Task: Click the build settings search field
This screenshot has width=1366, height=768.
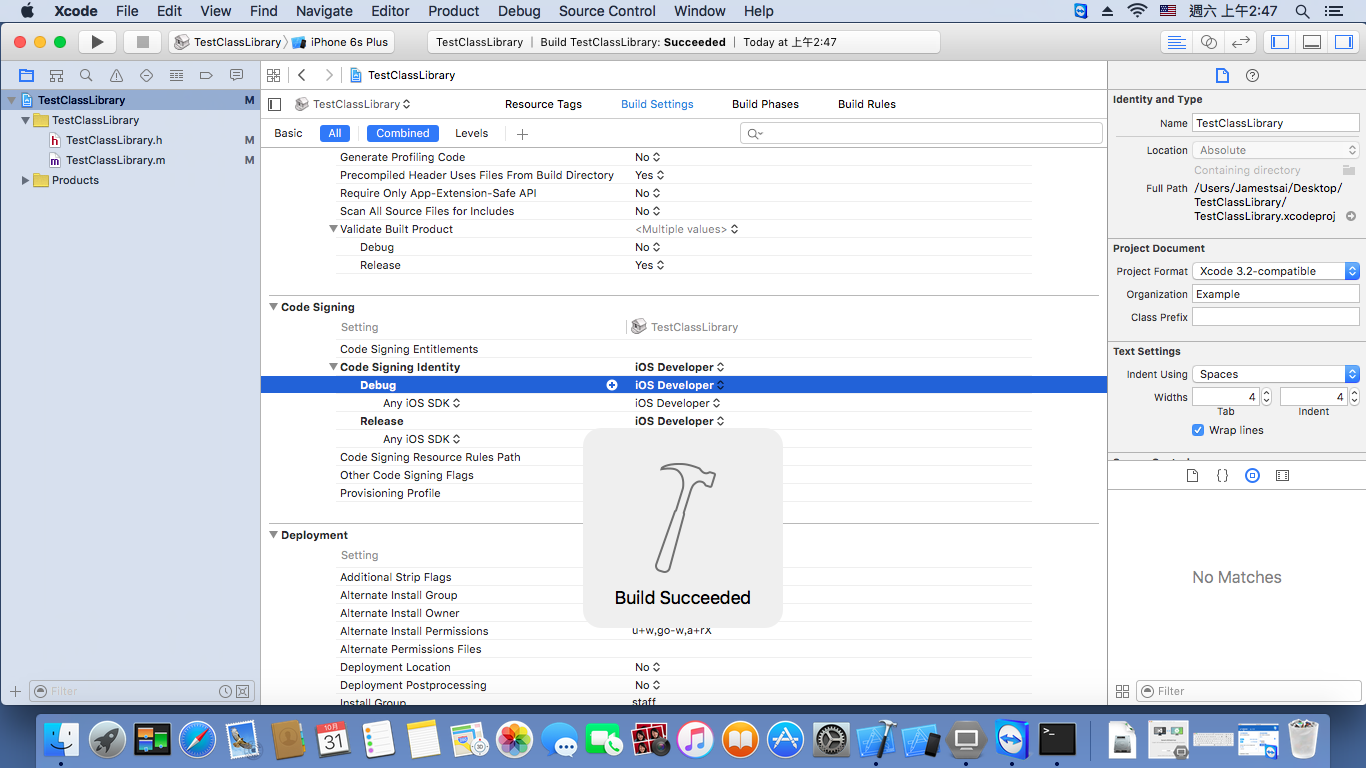Action: [921, 133]
